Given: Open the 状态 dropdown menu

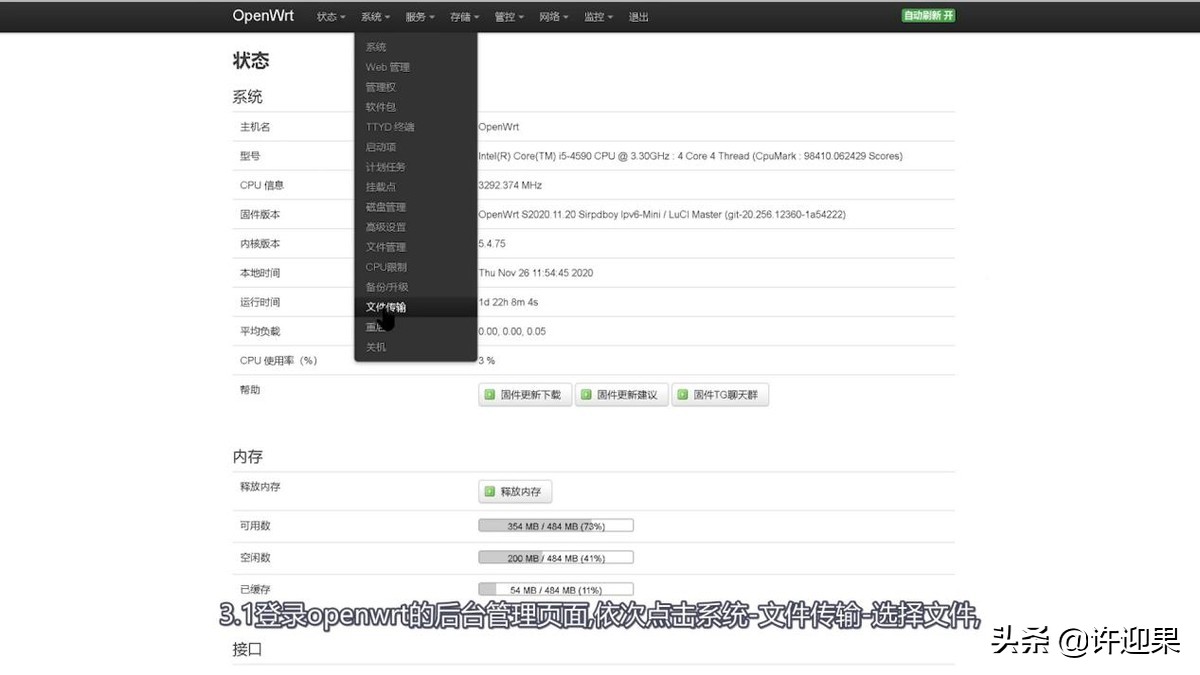Looking at the screenshot, I should (x=329, y=16).
